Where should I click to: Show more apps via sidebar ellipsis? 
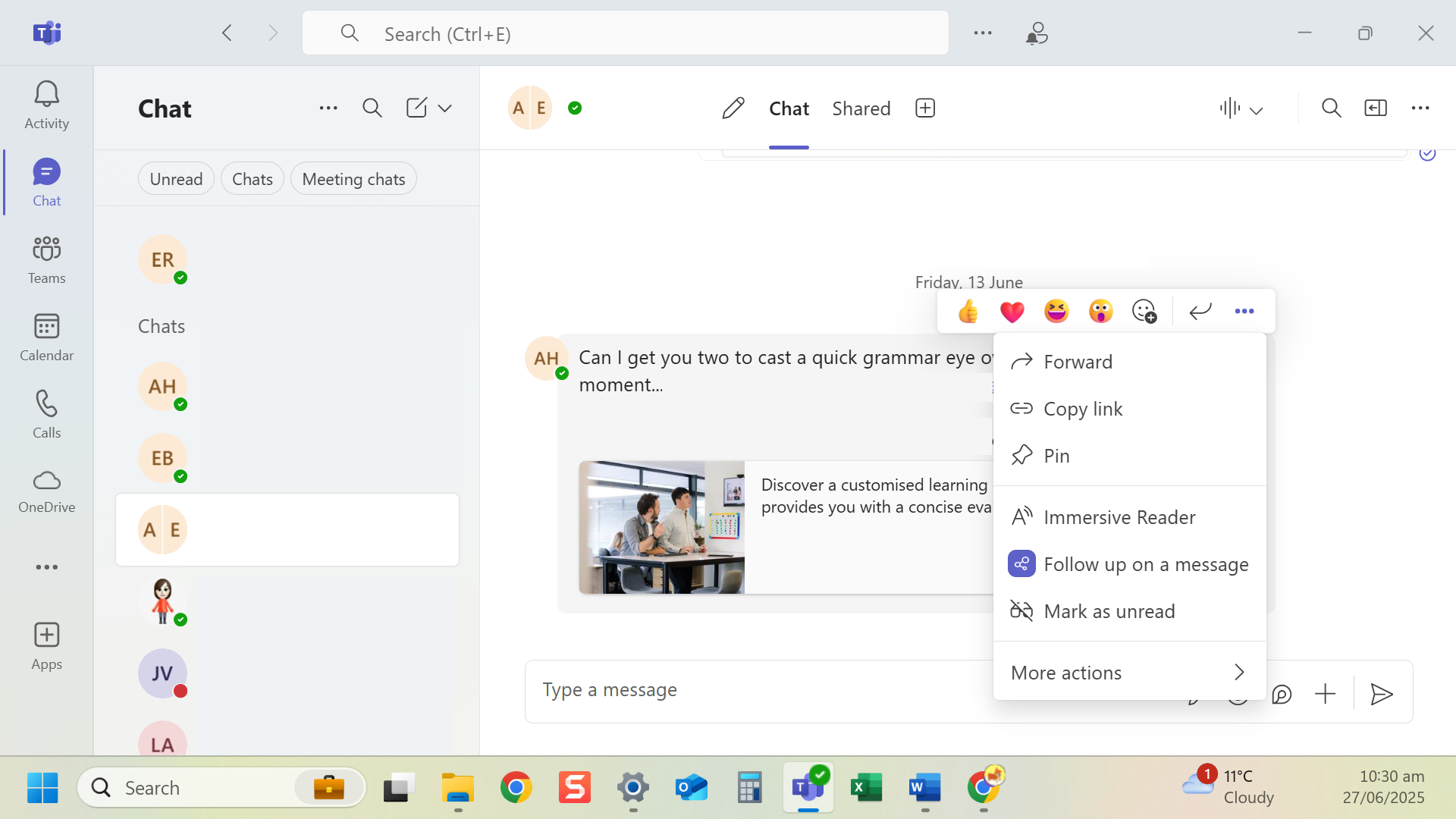click(x=46, y=566)
